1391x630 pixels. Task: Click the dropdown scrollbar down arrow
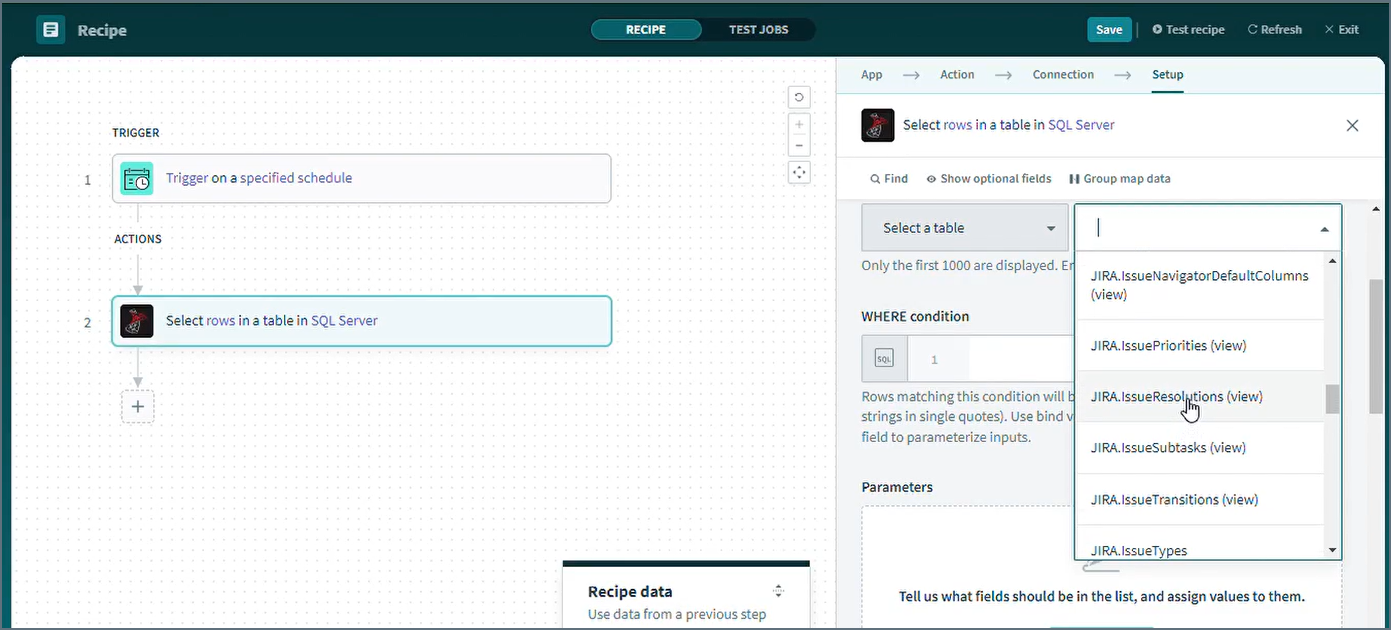point(1332,551)
